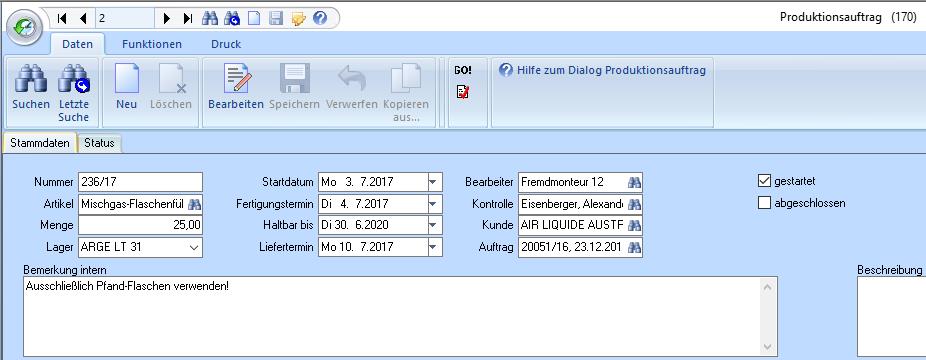
Task: Uncheck the gestartet checkbox
Action: pyautogui.click(x=764, y=181)
